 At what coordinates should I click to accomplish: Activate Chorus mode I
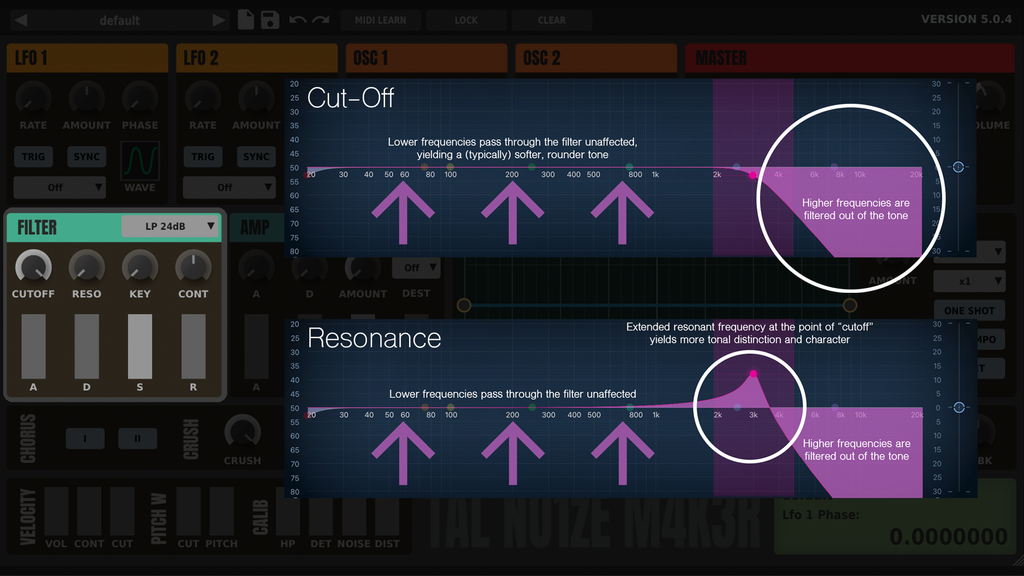click(85, 438)
